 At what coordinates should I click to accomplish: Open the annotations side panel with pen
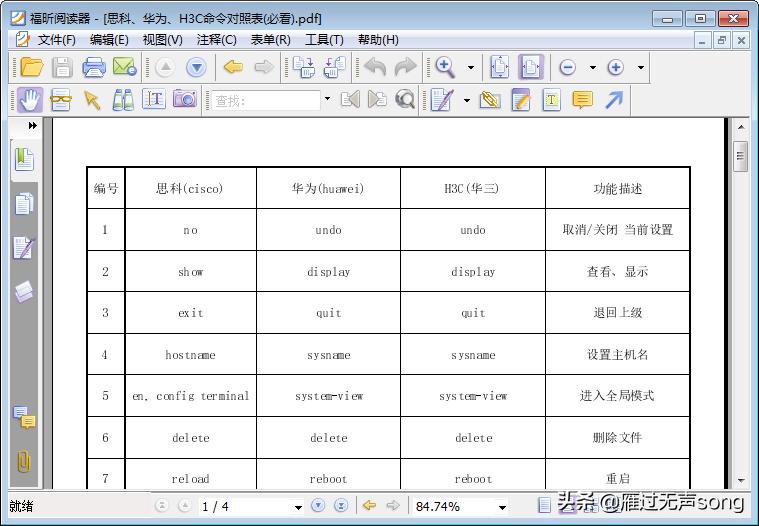tap(24, 248)
